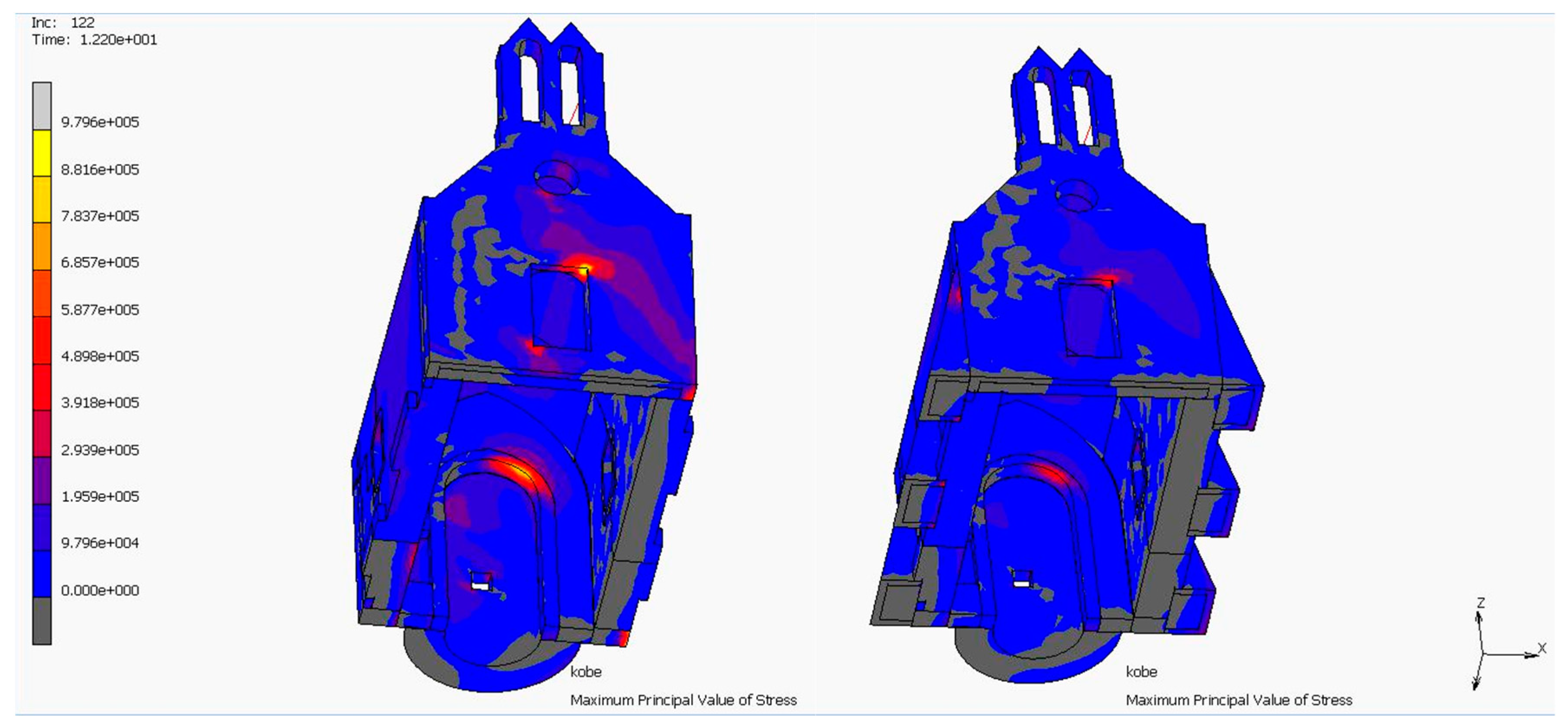1568x726 pixels.
Task: Click left 'Maximum Principal Value of Stress' caption
Action: (x=683, y=700)
